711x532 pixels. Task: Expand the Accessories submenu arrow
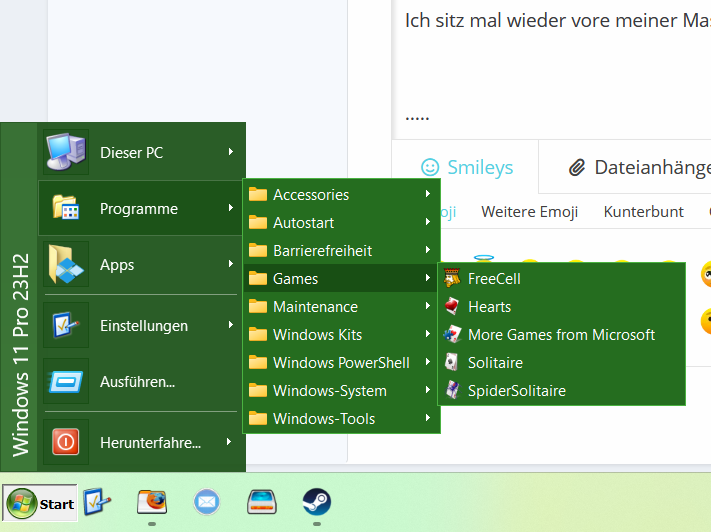[x=428, y=194]
